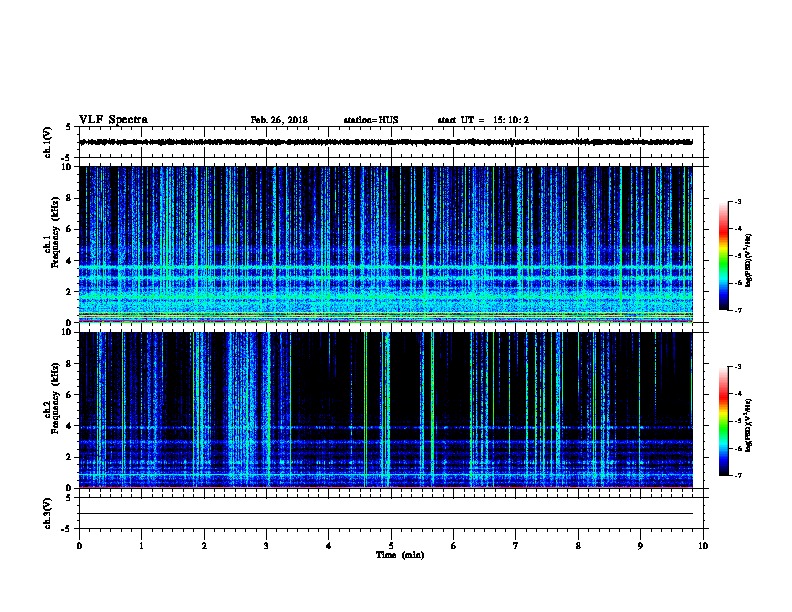This screenshot has height=612, width=792.
Task: Click time axis tick label "2"
Action: point(204,546)
